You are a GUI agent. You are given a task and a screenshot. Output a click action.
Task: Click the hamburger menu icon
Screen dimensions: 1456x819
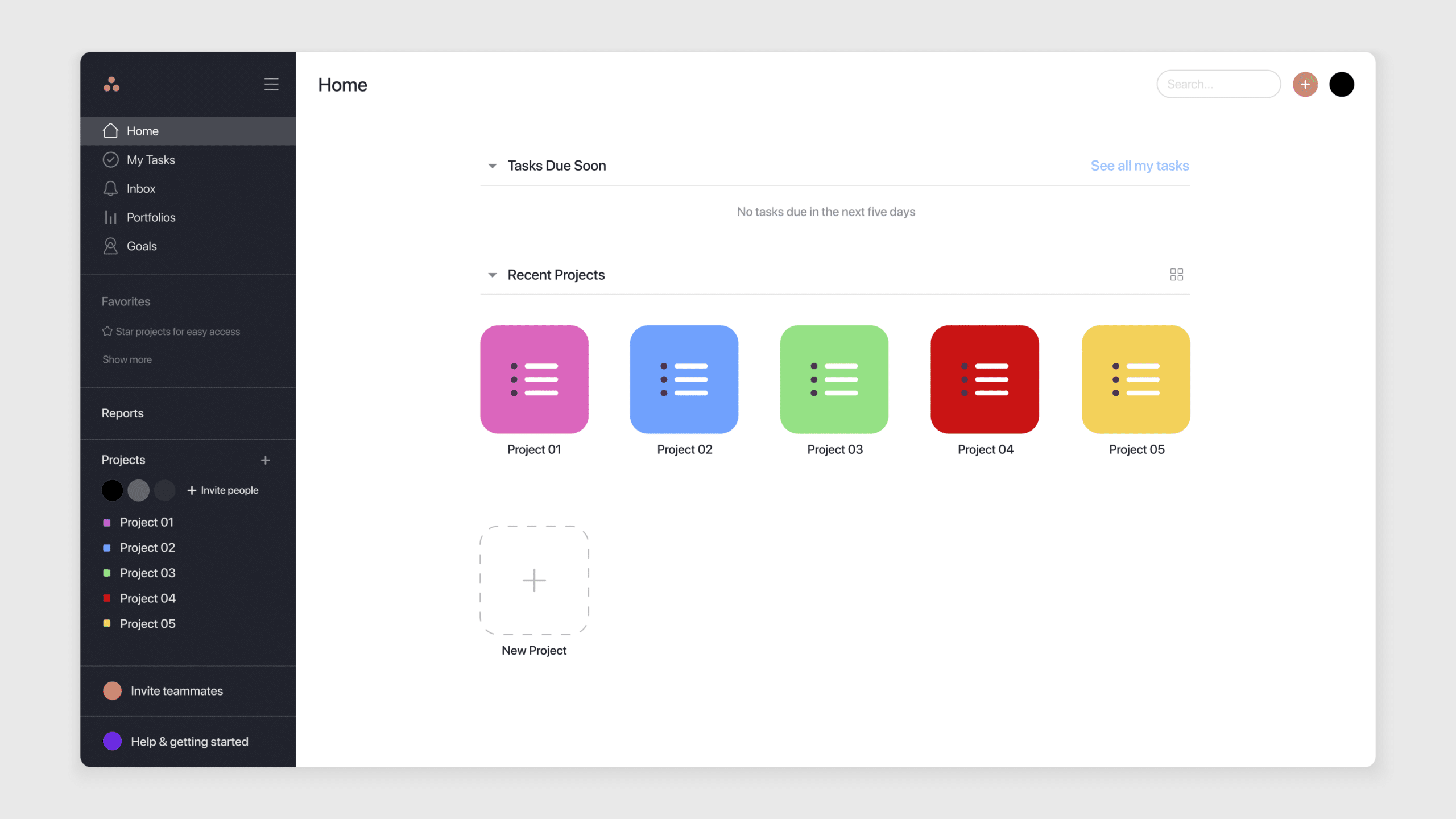pyautogui.click(x=270, y=83)
